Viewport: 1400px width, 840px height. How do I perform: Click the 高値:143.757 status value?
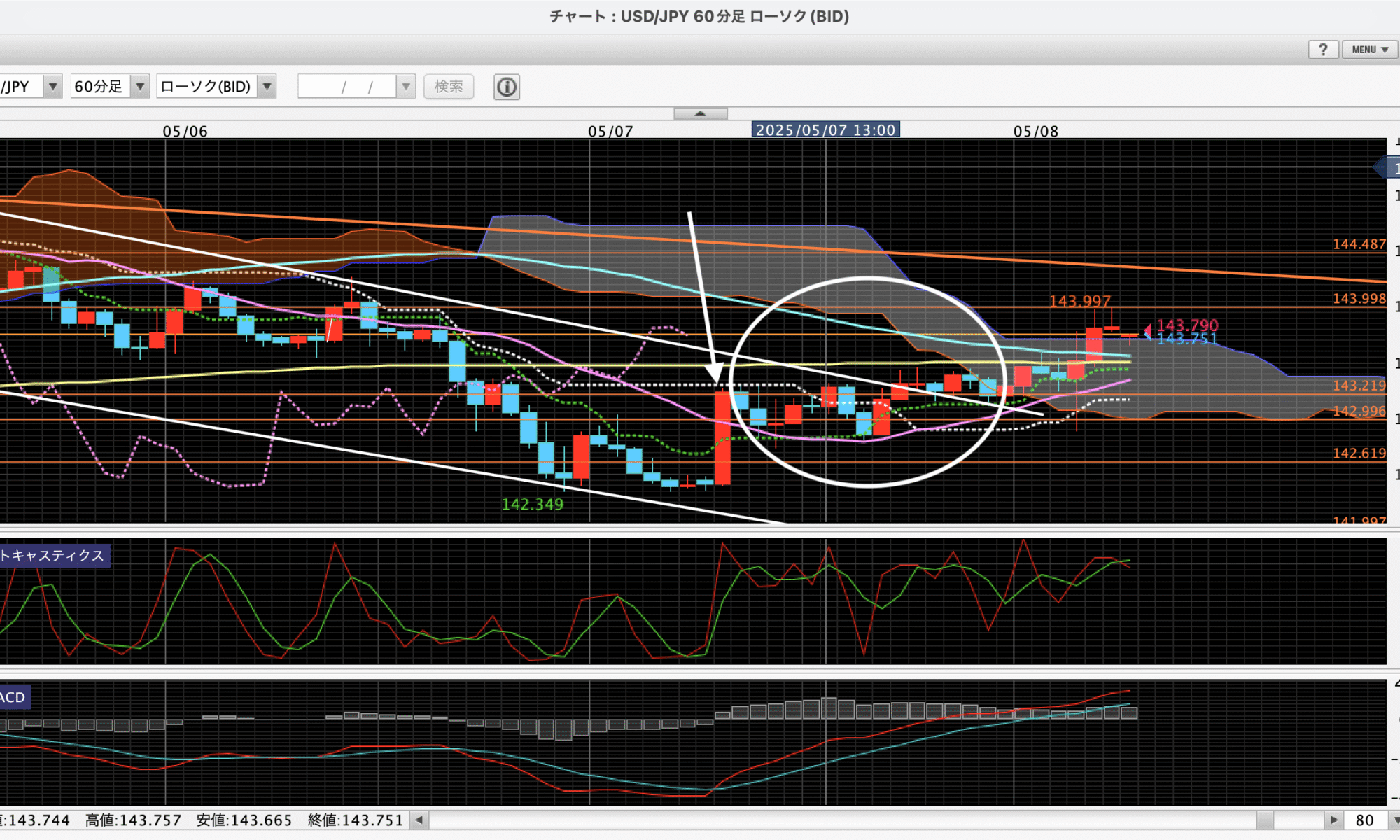[x=133, y=820]
